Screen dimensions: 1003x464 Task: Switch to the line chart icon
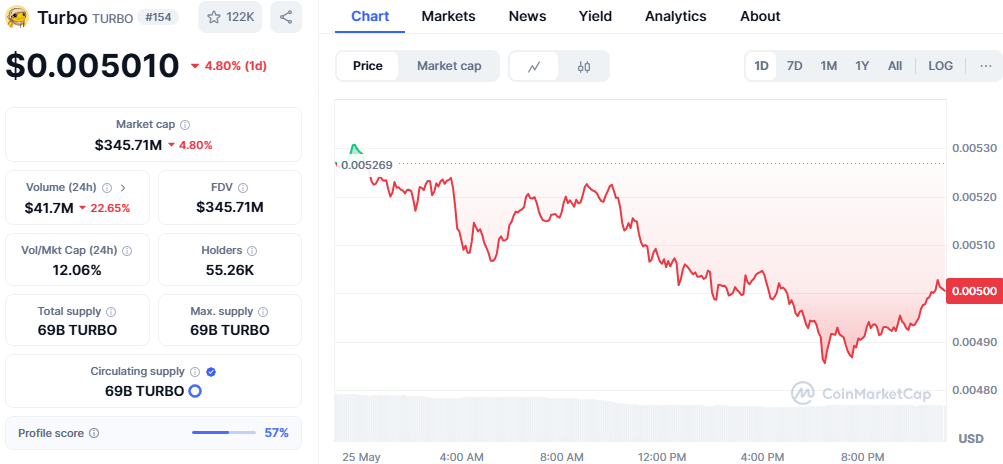click(x=534, y=66)
